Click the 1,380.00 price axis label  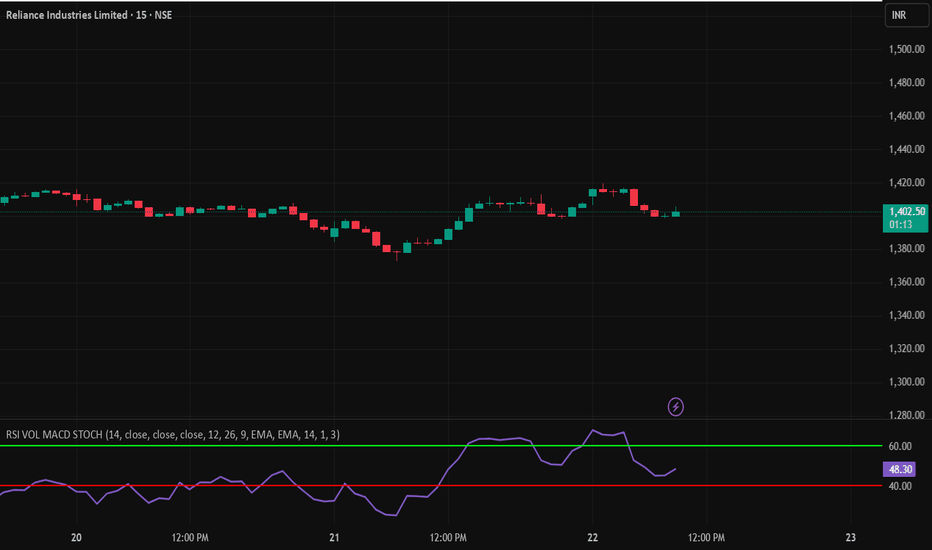click(x=906, y=249)
